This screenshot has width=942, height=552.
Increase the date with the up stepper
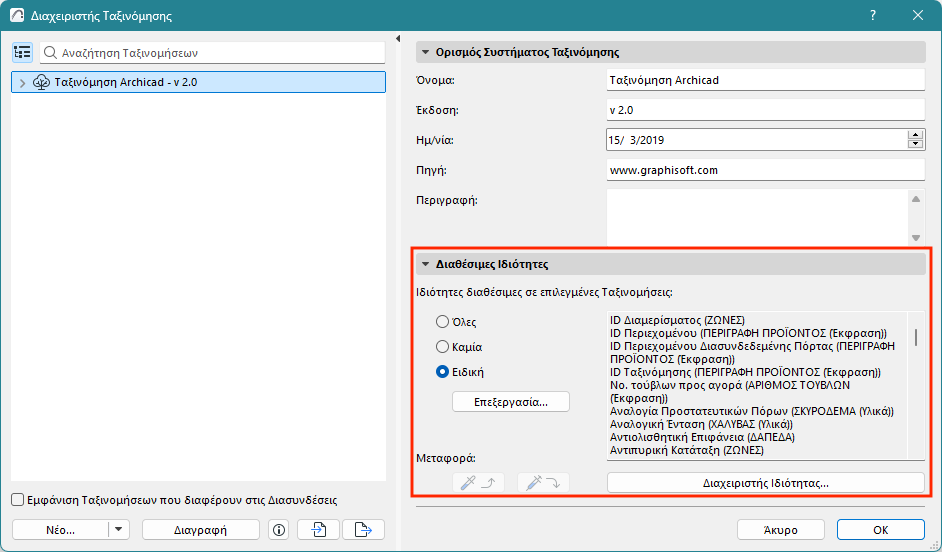click(x=915, y=136)
